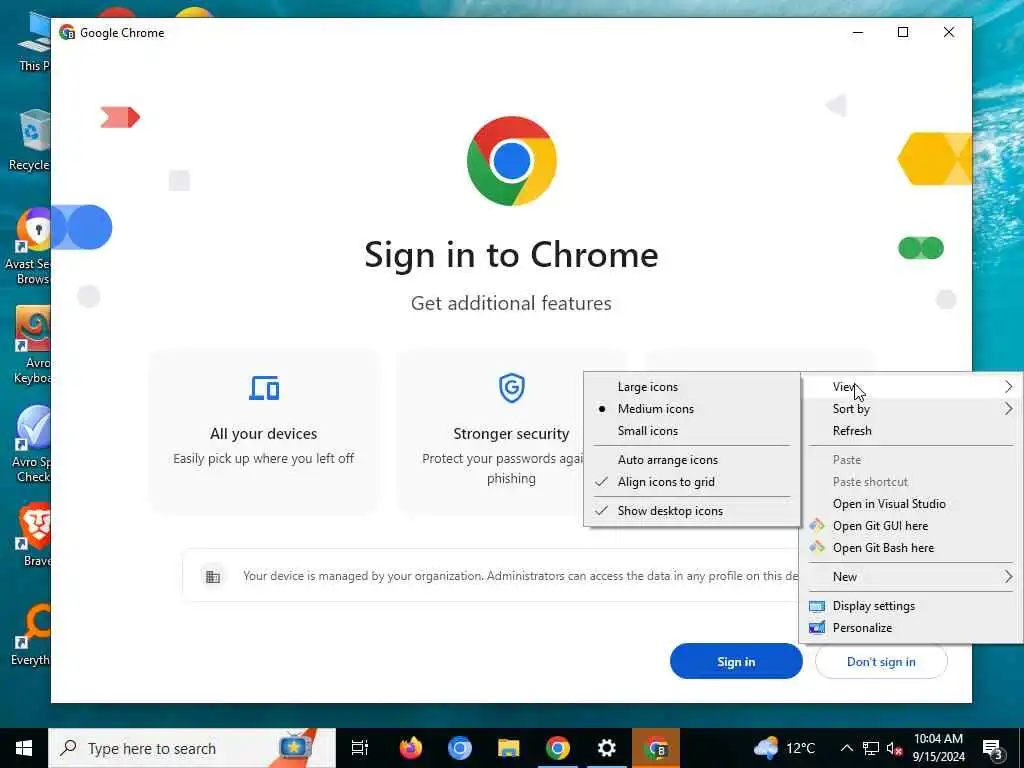Click "Get additional features" subtitle
1024x768 pixels.
pyautogui.click(x=511, y=303)
